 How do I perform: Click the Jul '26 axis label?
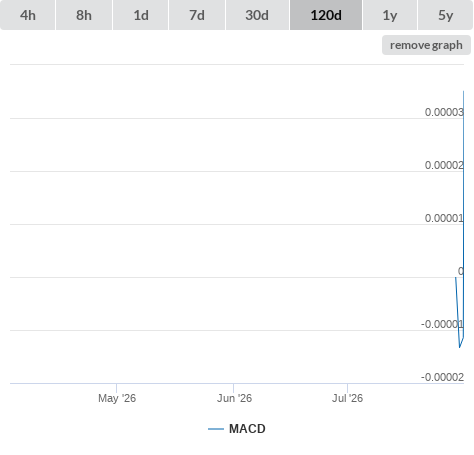point(347,398)
